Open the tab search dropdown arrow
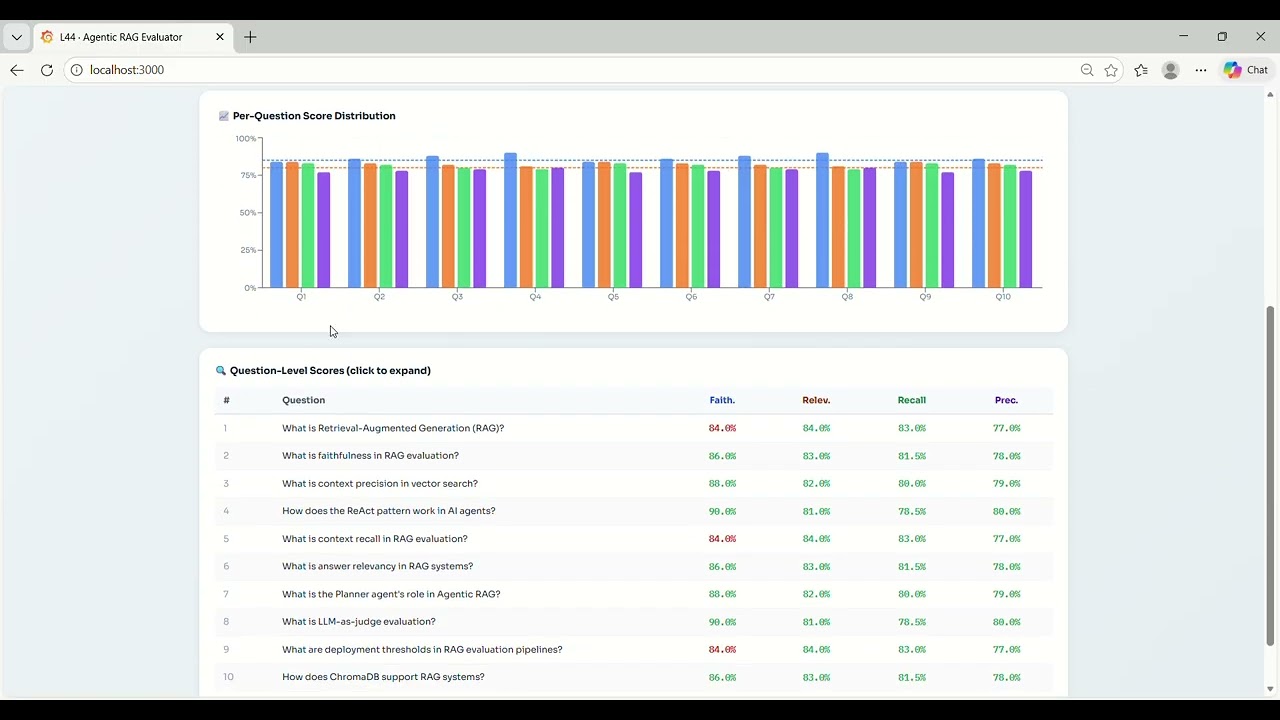Viewport: 1280px width, 720px height. coord(17,37)
